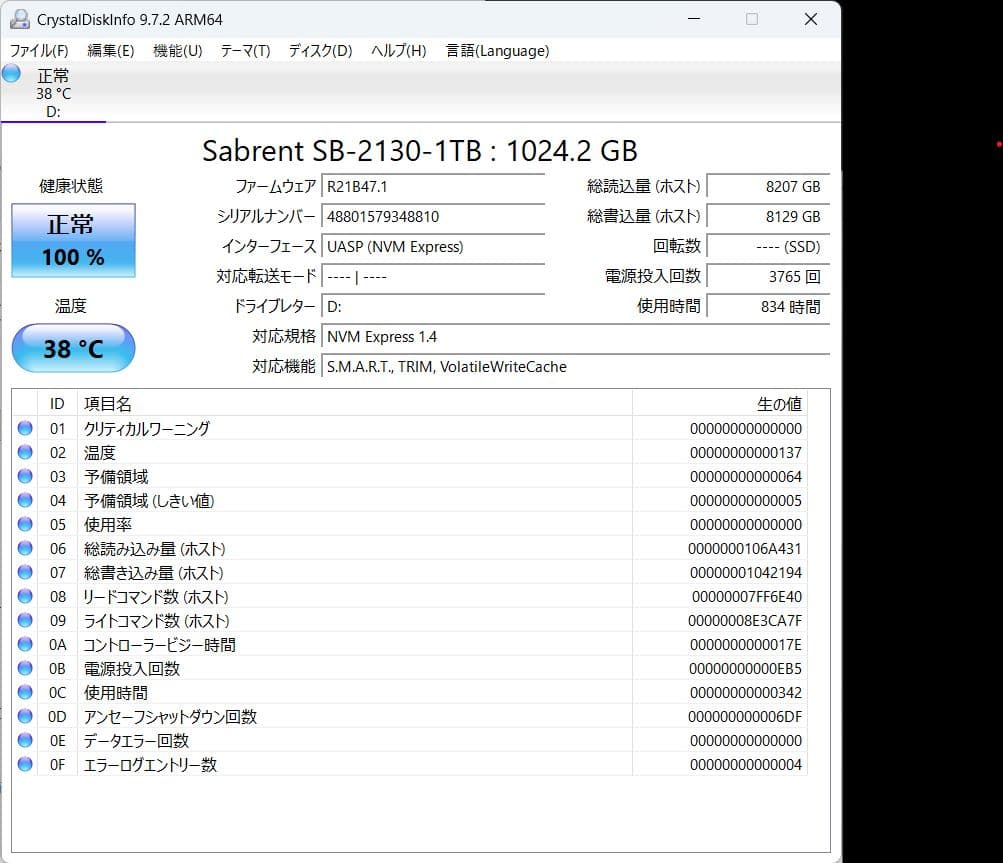Click the blue 38 °C temperature gauge
This screenshot has height=863, width=1003.
click(x=72, y=348)
